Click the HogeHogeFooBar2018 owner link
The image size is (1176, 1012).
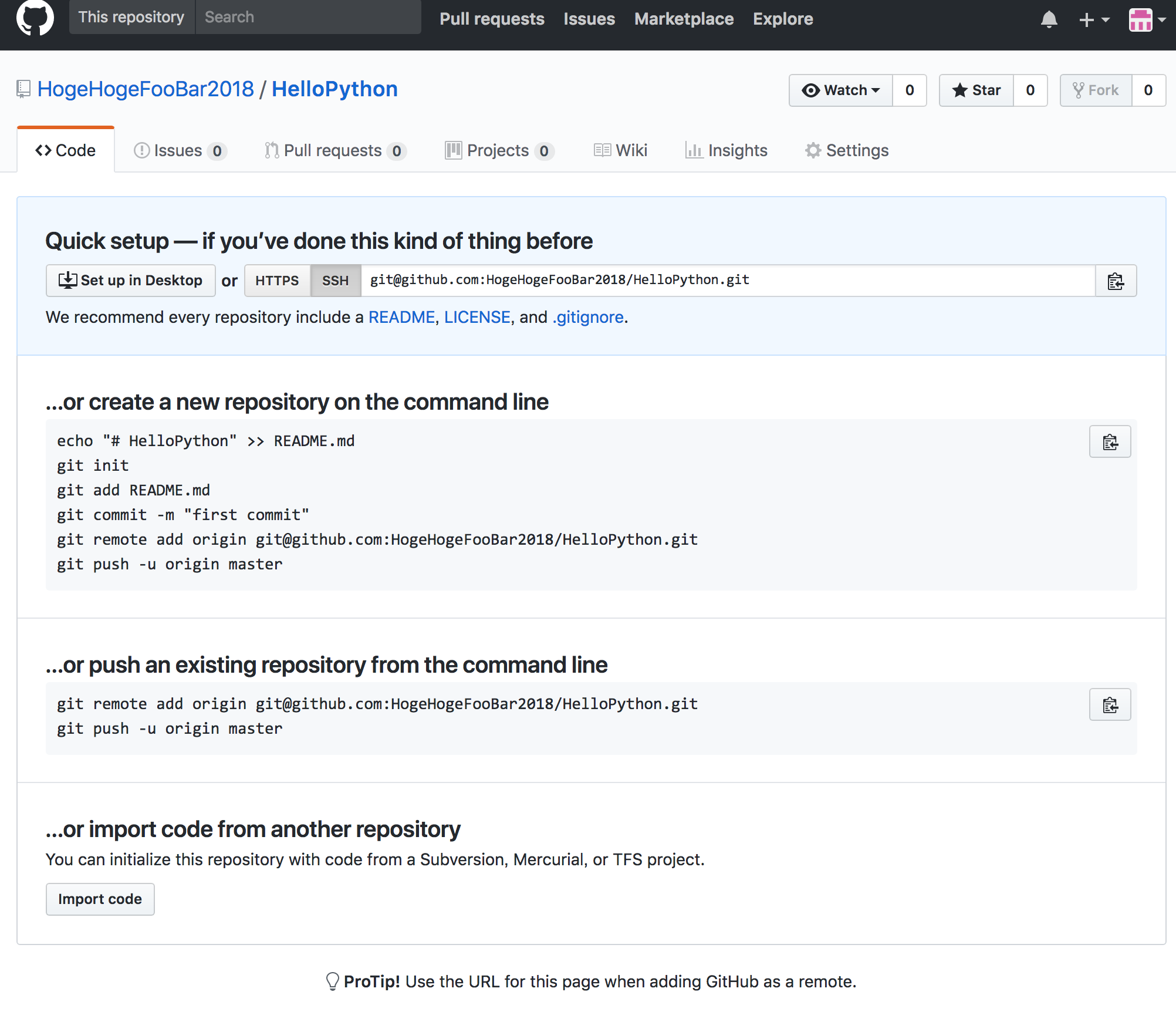(146, 89)
